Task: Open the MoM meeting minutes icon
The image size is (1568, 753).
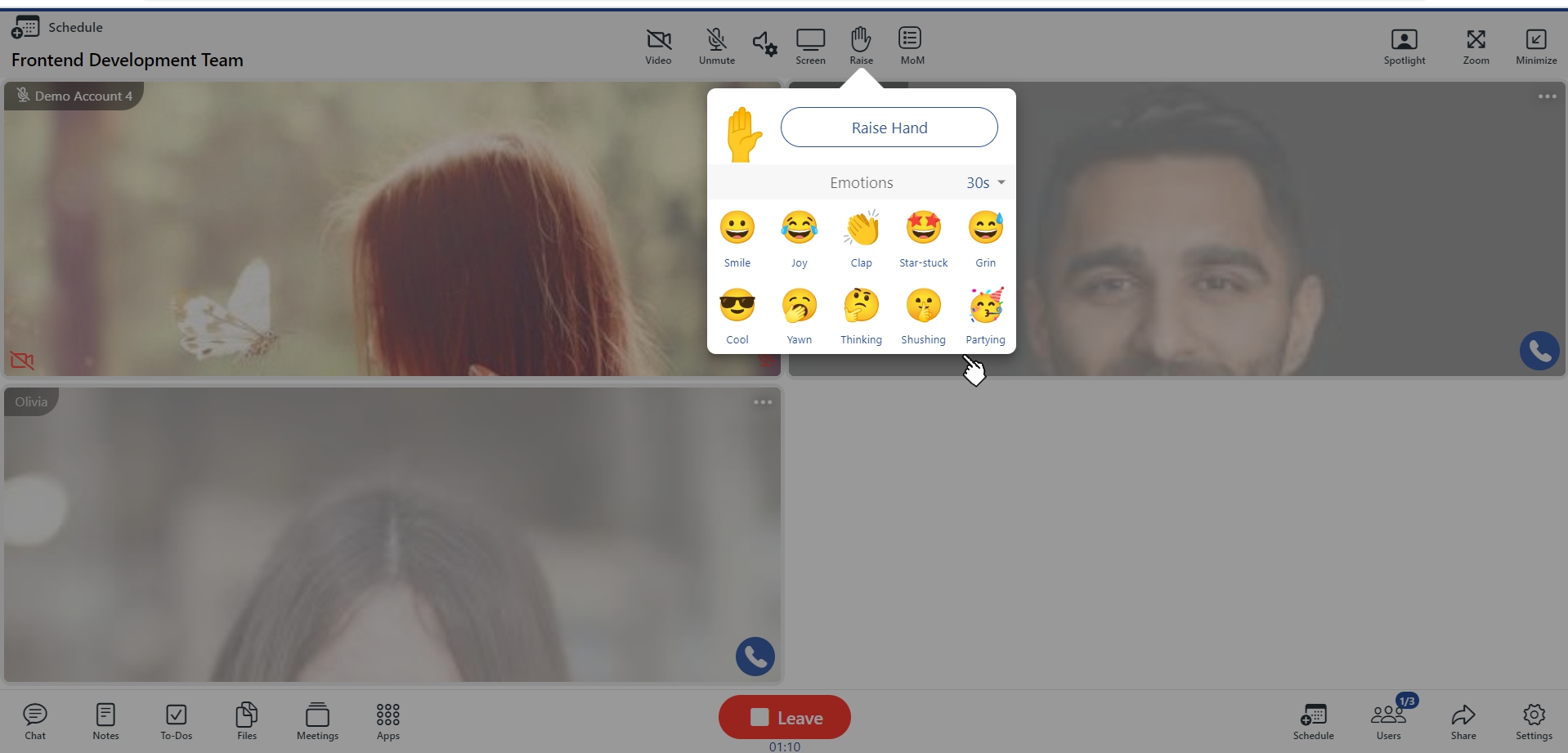Action: (x=911, y=46)
